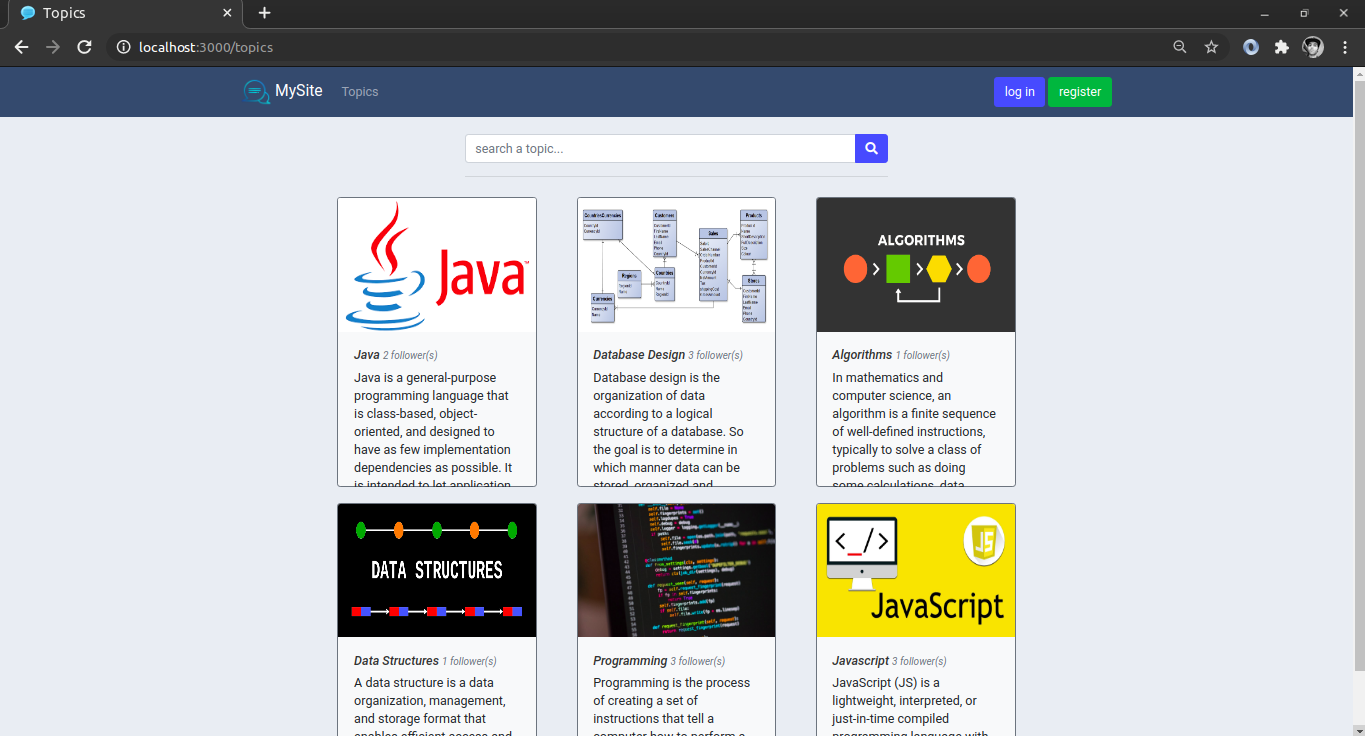Click the page vertical scrollbar thumb
Screen dimensions: 1365x736
(1357, 375)
